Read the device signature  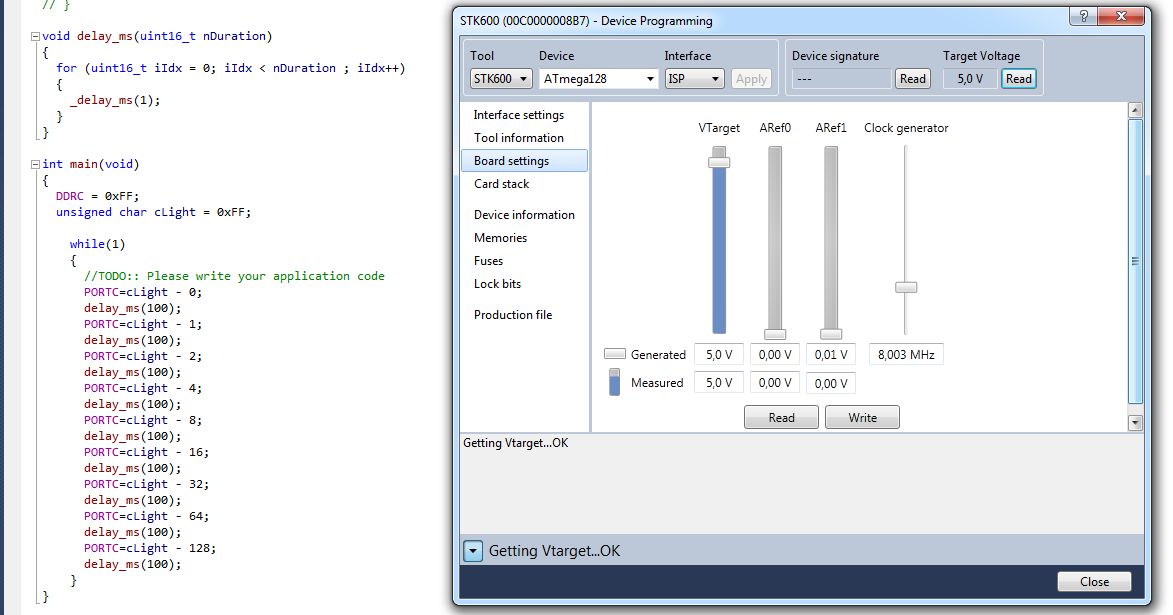coord(913,79)
